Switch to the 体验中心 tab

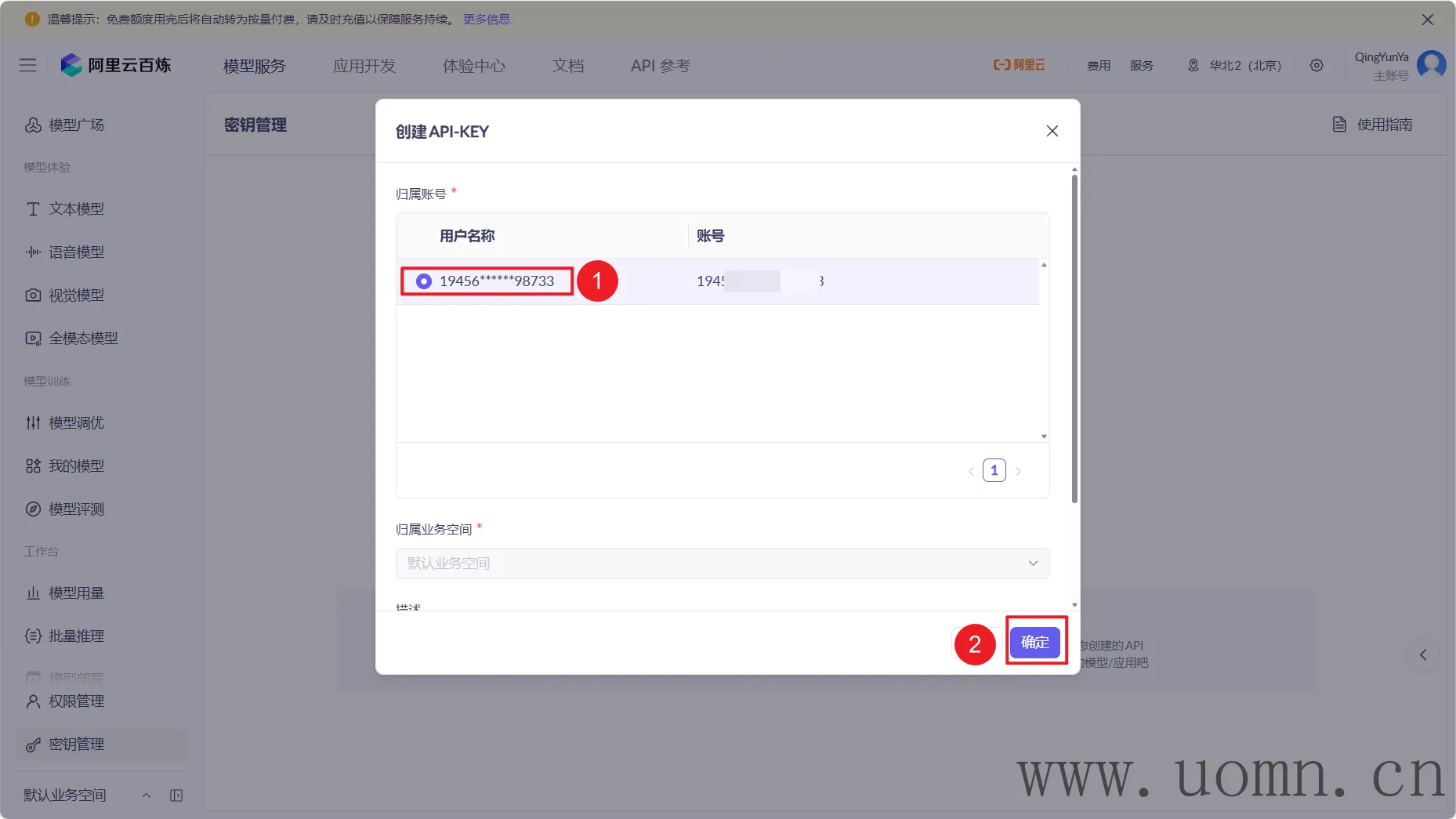(474, 66)
